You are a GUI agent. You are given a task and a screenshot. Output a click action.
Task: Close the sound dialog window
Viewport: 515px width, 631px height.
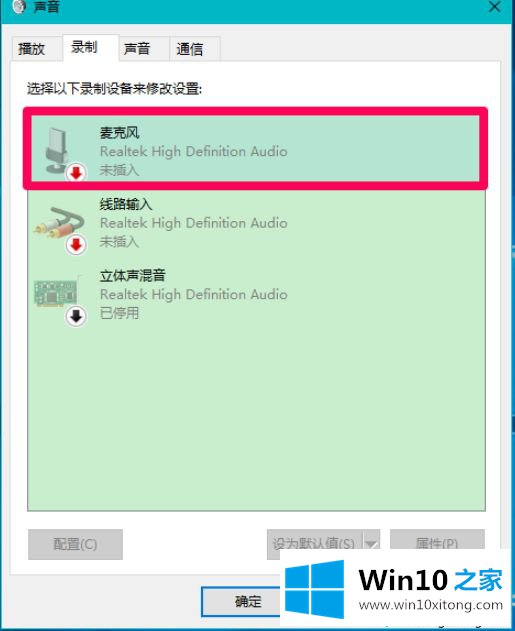pyautogui.click(x=494, y=7)
